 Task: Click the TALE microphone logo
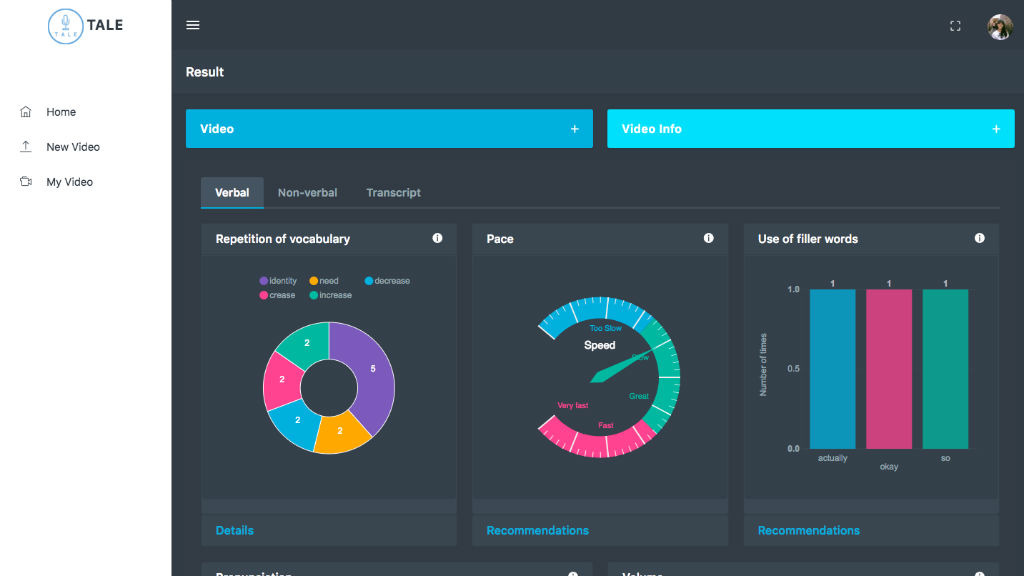66,26
